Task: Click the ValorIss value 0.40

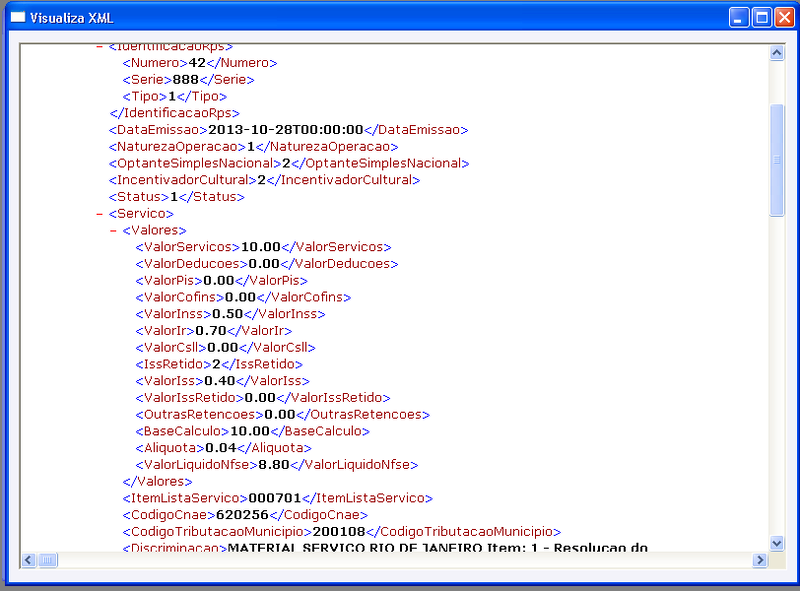Action: 219,381
